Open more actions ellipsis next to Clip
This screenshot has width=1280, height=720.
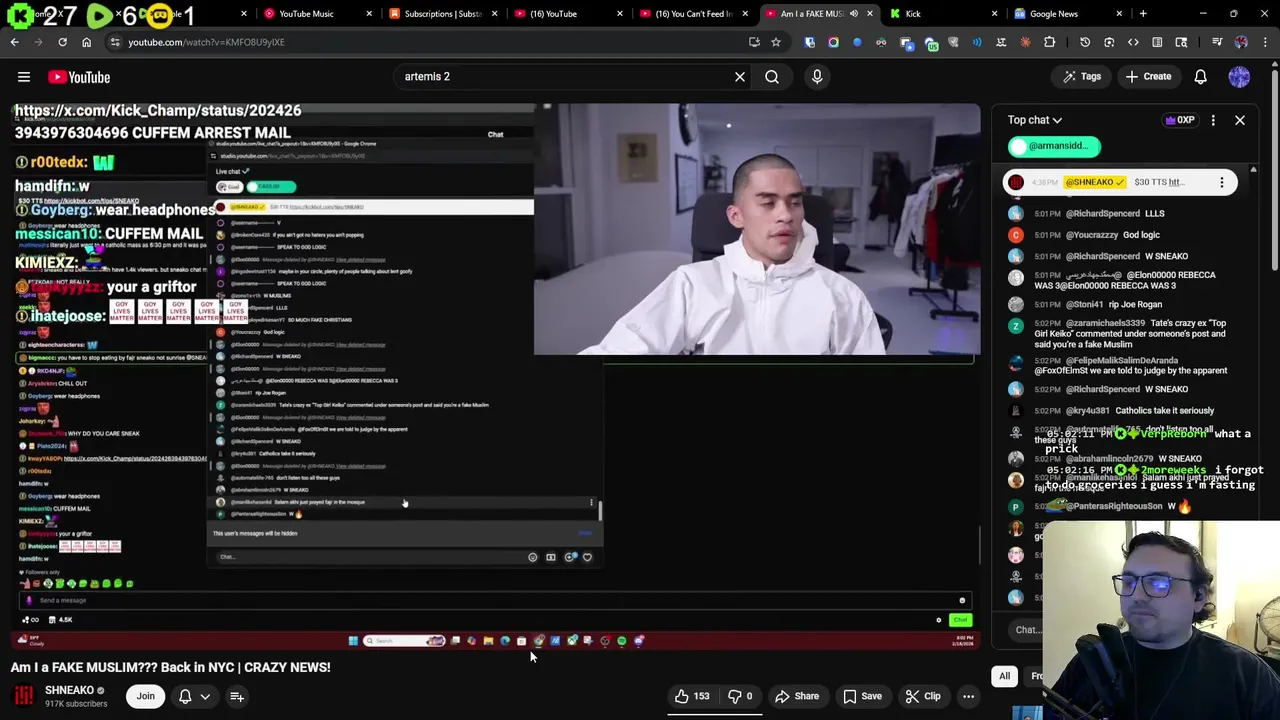tap(968, 696)
